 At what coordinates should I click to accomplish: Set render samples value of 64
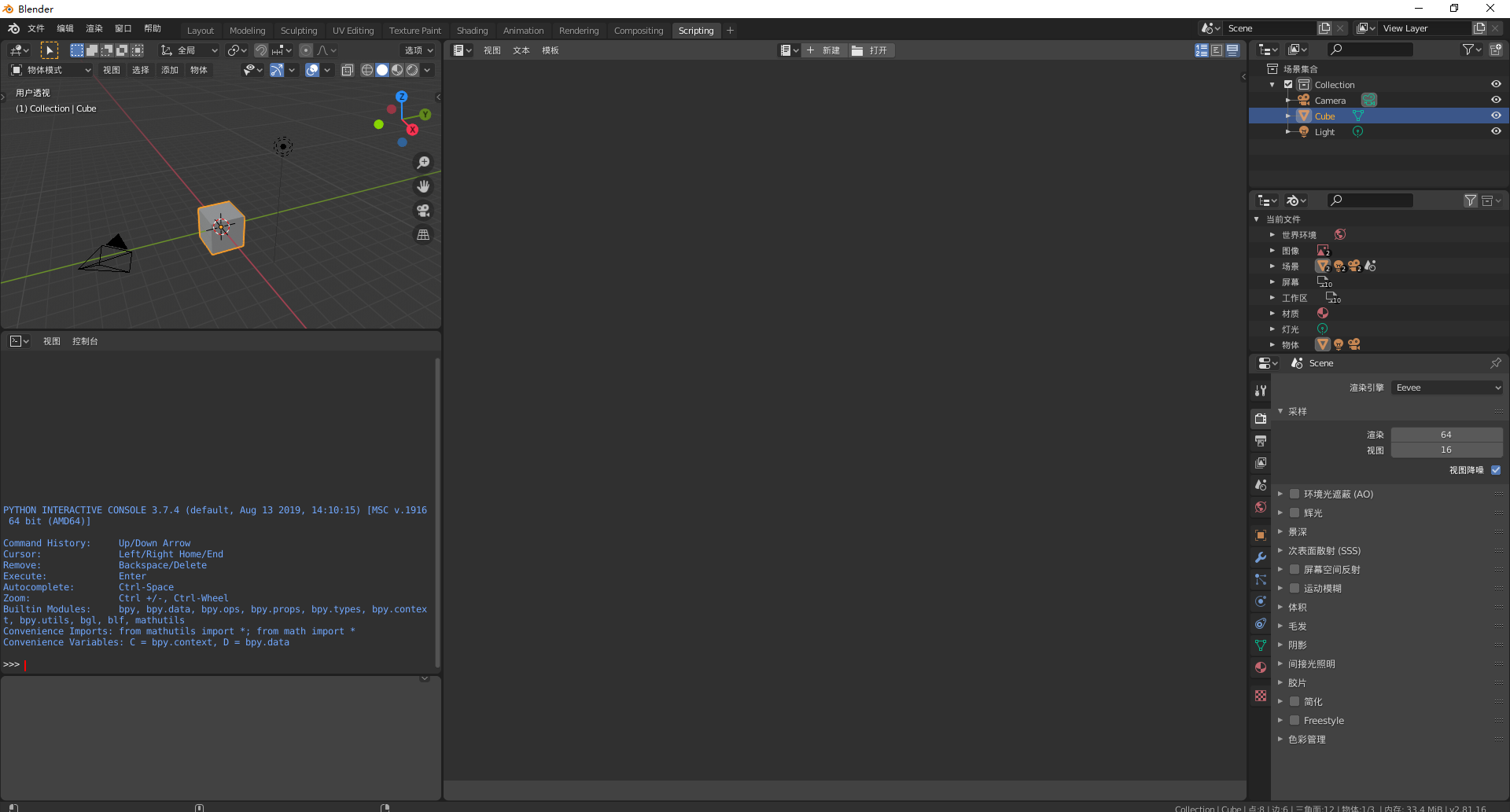pyautogui.click(x=1446, y=434)
